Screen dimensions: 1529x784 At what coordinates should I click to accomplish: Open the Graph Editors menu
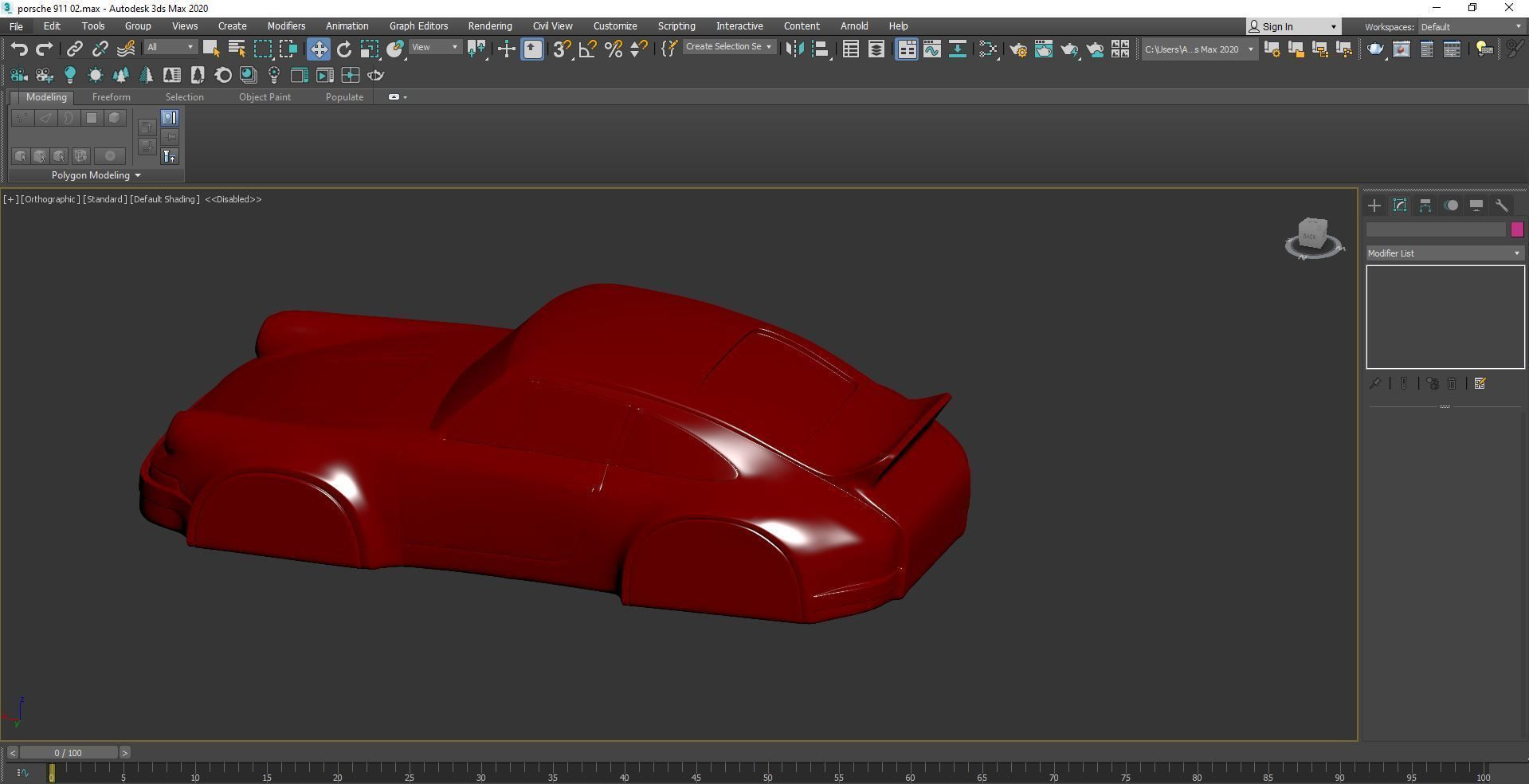point(418,26)
